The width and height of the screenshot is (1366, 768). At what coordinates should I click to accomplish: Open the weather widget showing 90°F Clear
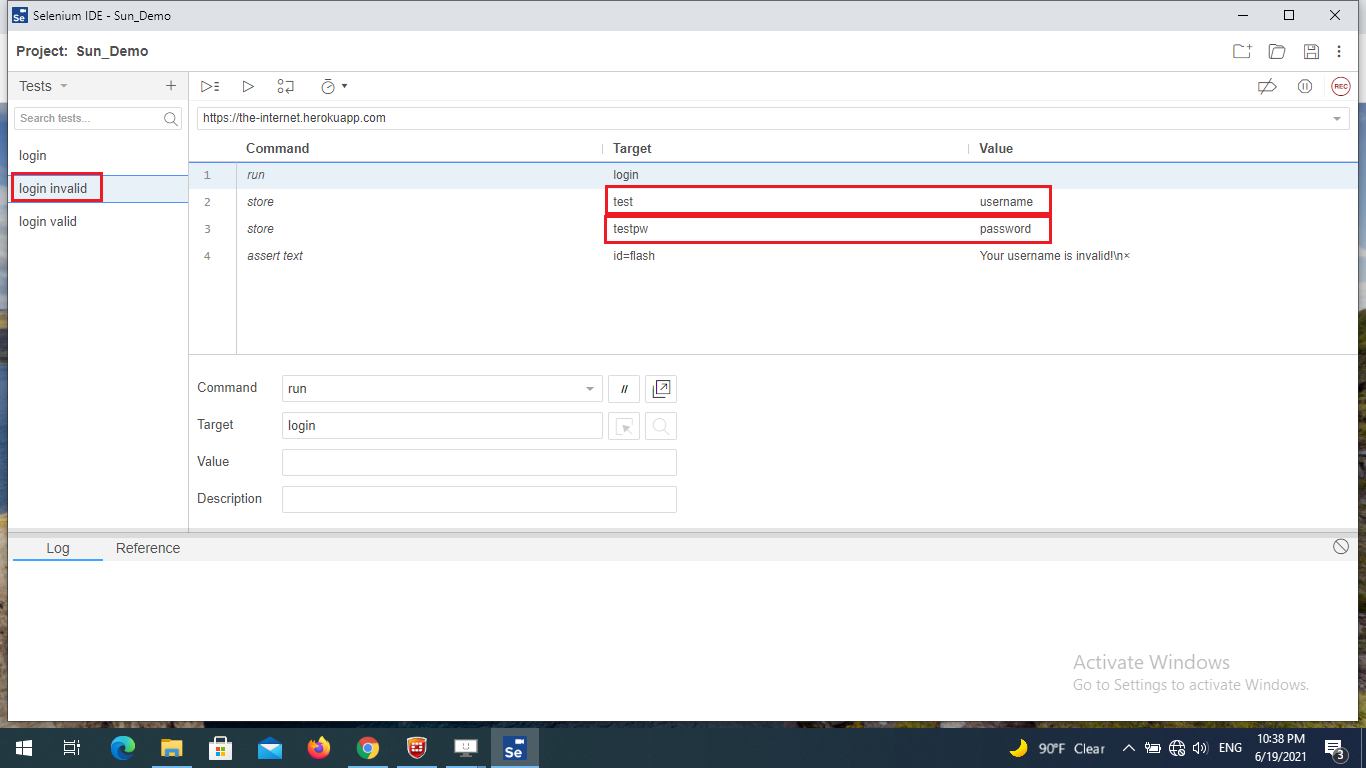click(1057, 748)
